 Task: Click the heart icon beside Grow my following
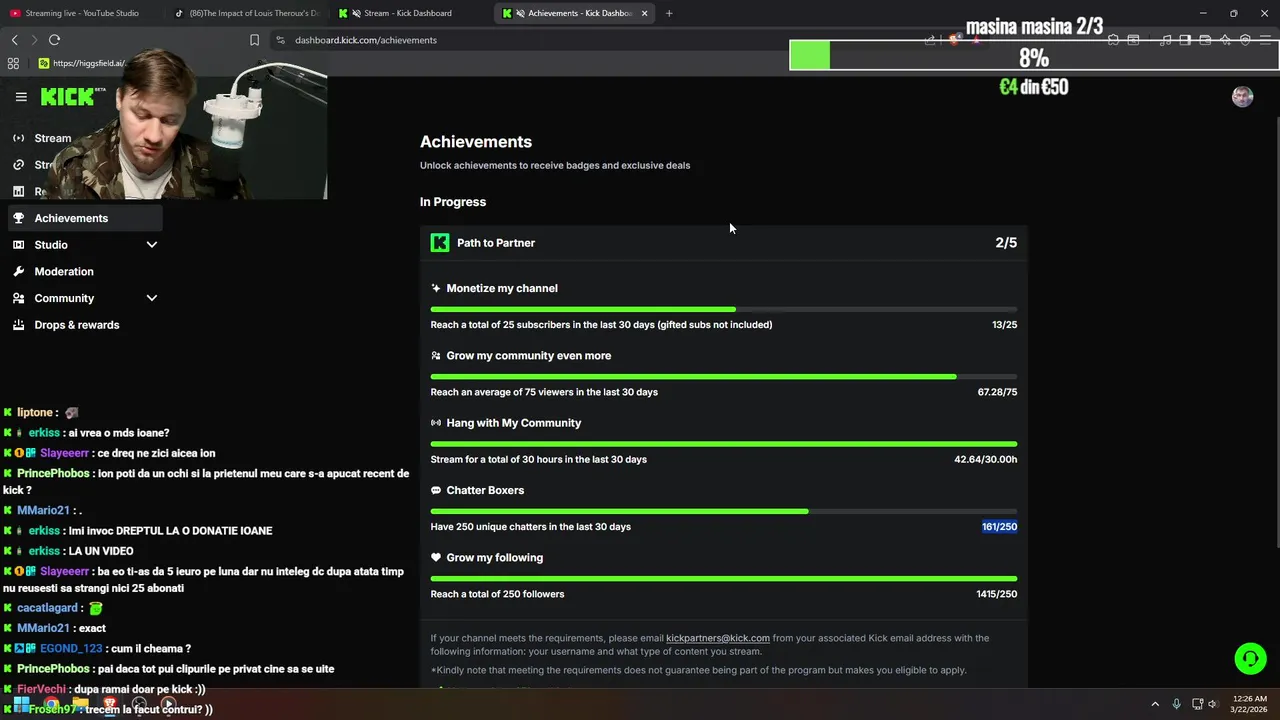(x=436, y=558)
